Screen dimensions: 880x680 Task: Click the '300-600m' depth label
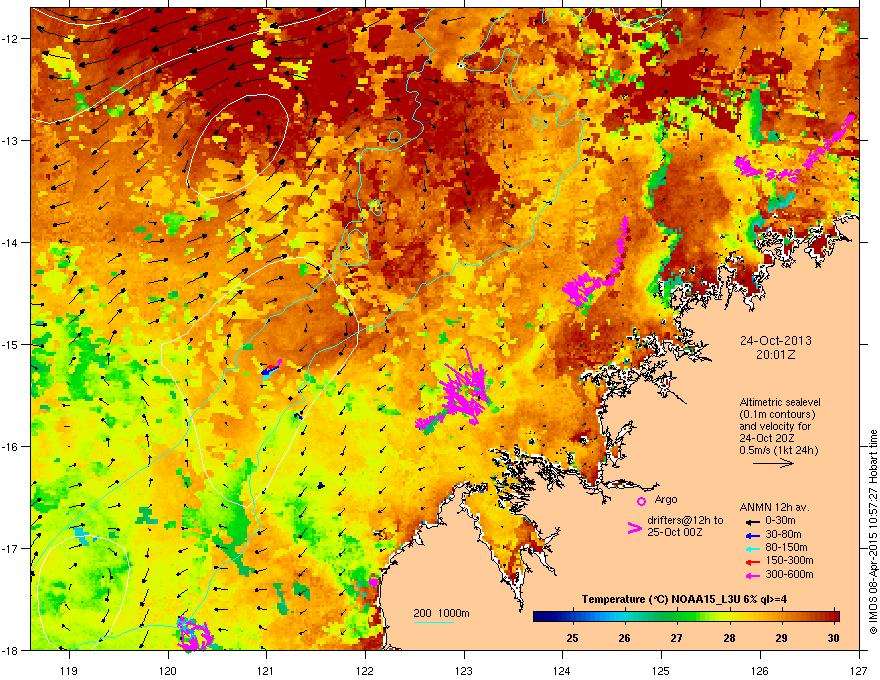click(789, 575)
